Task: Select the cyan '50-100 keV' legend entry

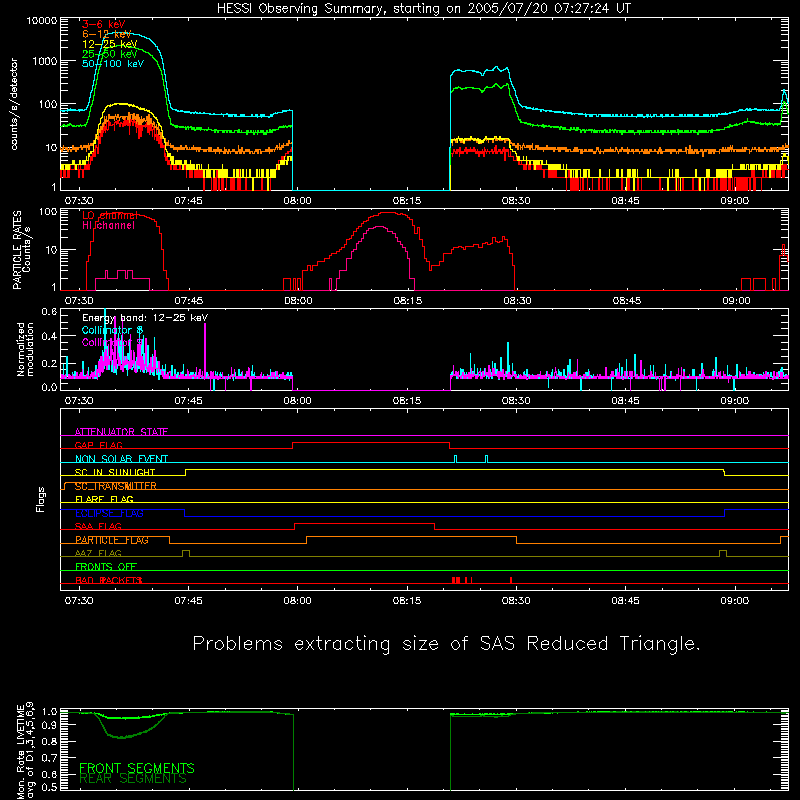Action: (113, 63)
